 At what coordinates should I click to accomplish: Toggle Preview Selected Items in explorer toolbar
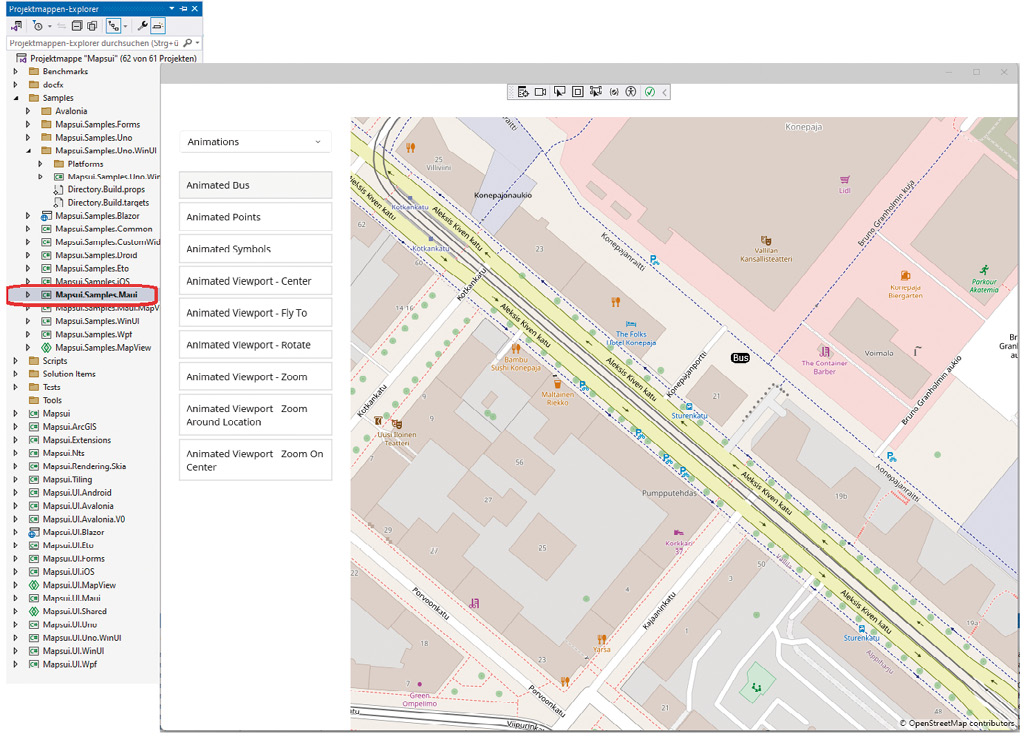tap(158, 26)
